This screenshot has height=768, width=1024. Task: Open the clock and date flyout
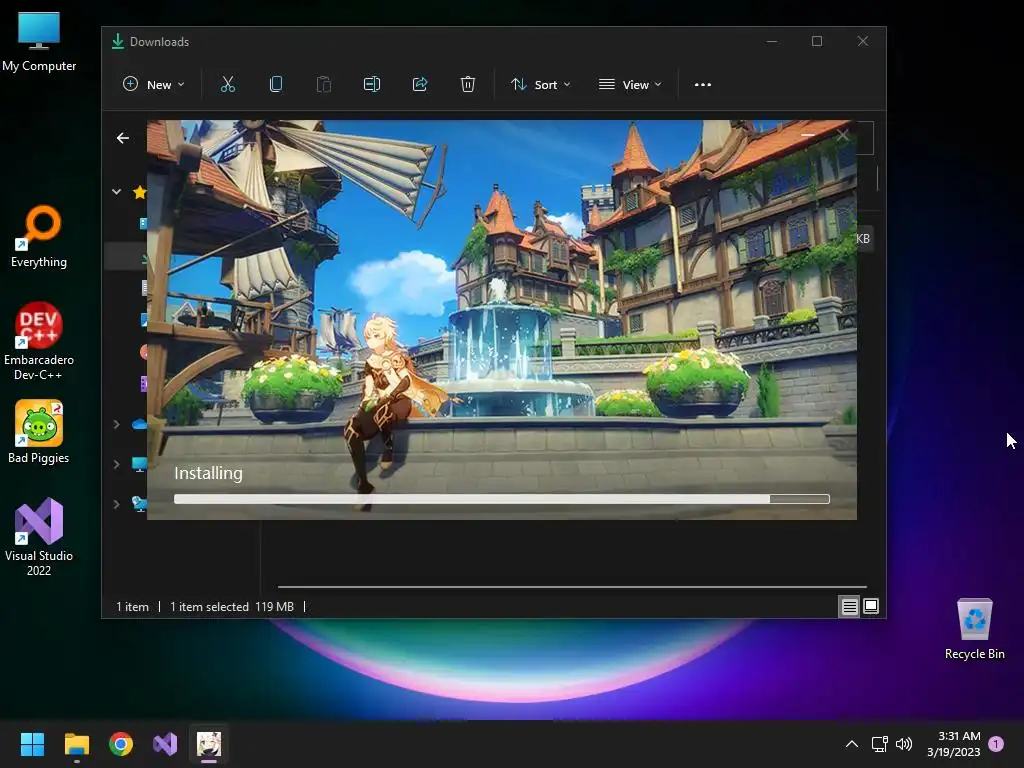coord(953,744)
